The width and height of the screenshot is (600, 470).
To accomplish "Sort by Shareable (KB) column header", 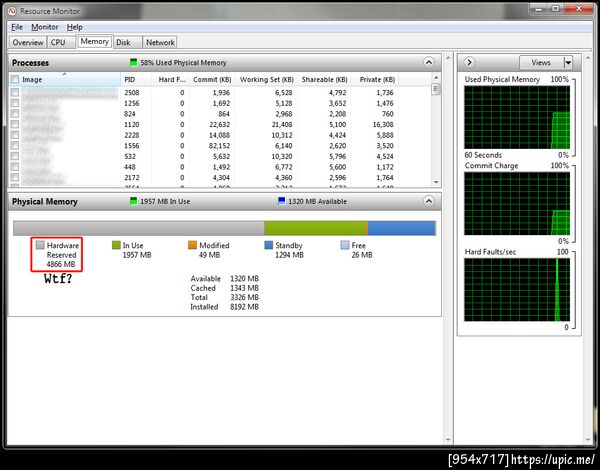I will (324, 80).
